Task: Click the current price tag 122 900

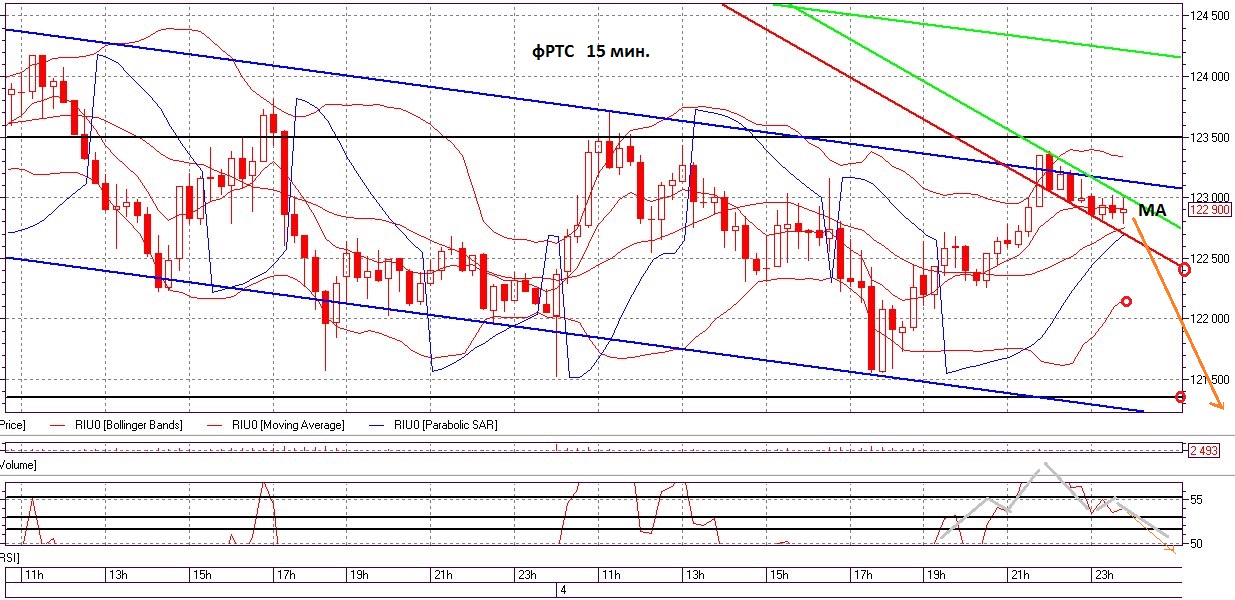Action: 1210,210
